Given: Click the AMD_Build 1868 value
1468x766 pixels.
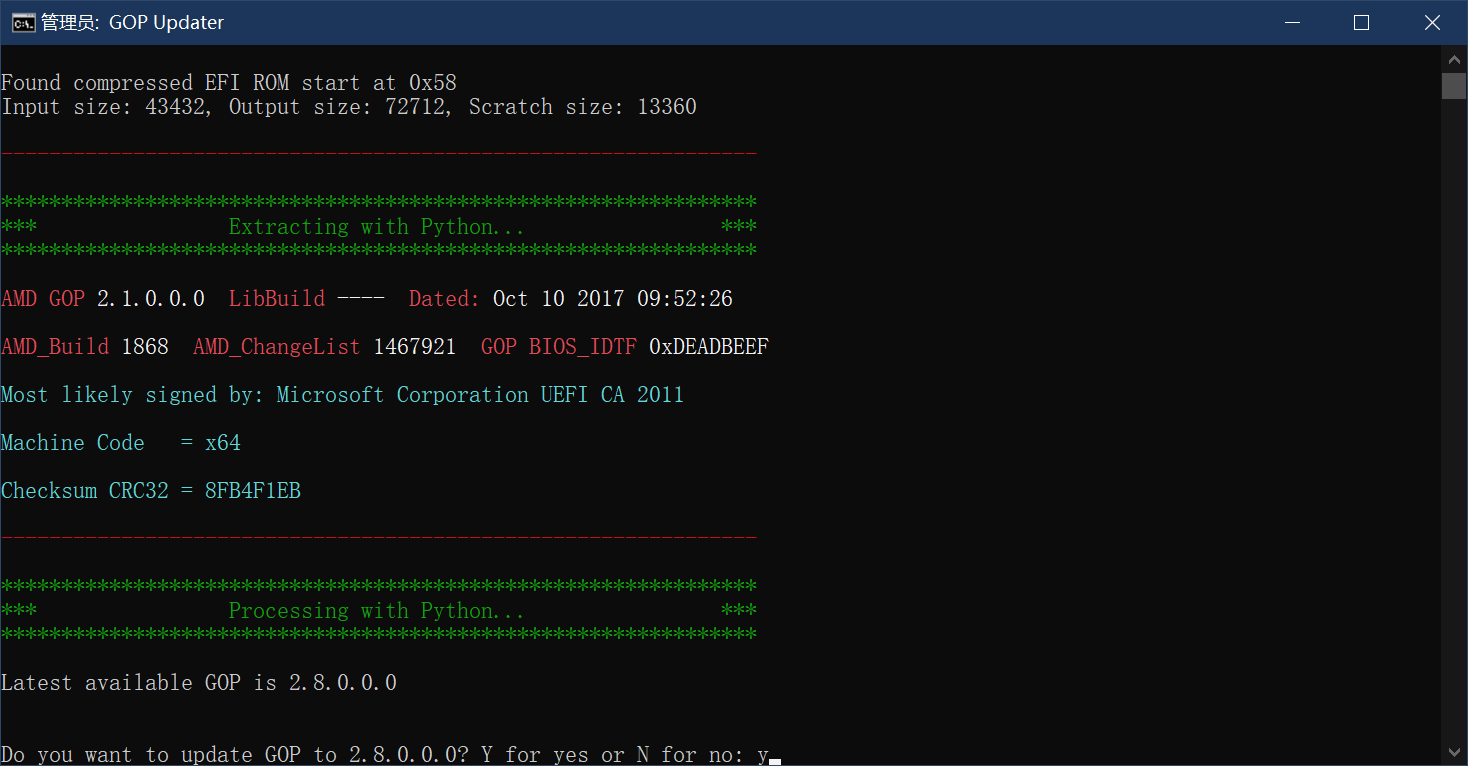Looking at the screenshot, I should coord(145,347).
